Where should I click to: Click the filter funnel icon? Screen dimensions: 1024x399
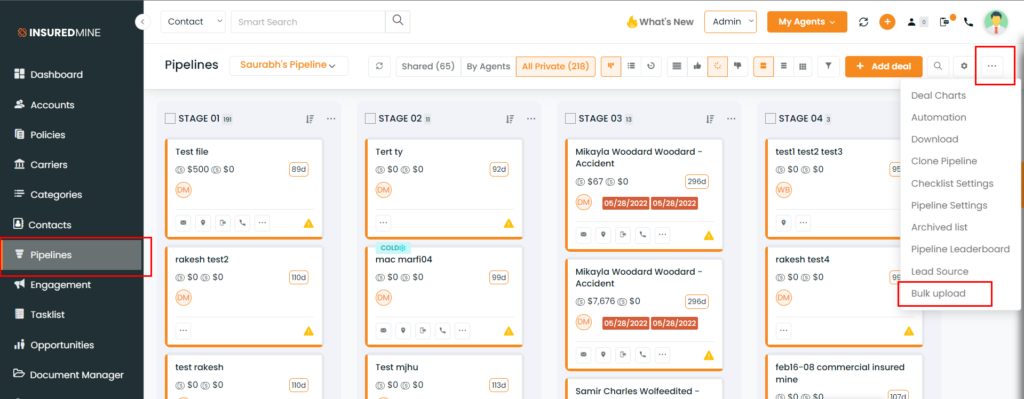pyautogui.click(x=828, y=66)
